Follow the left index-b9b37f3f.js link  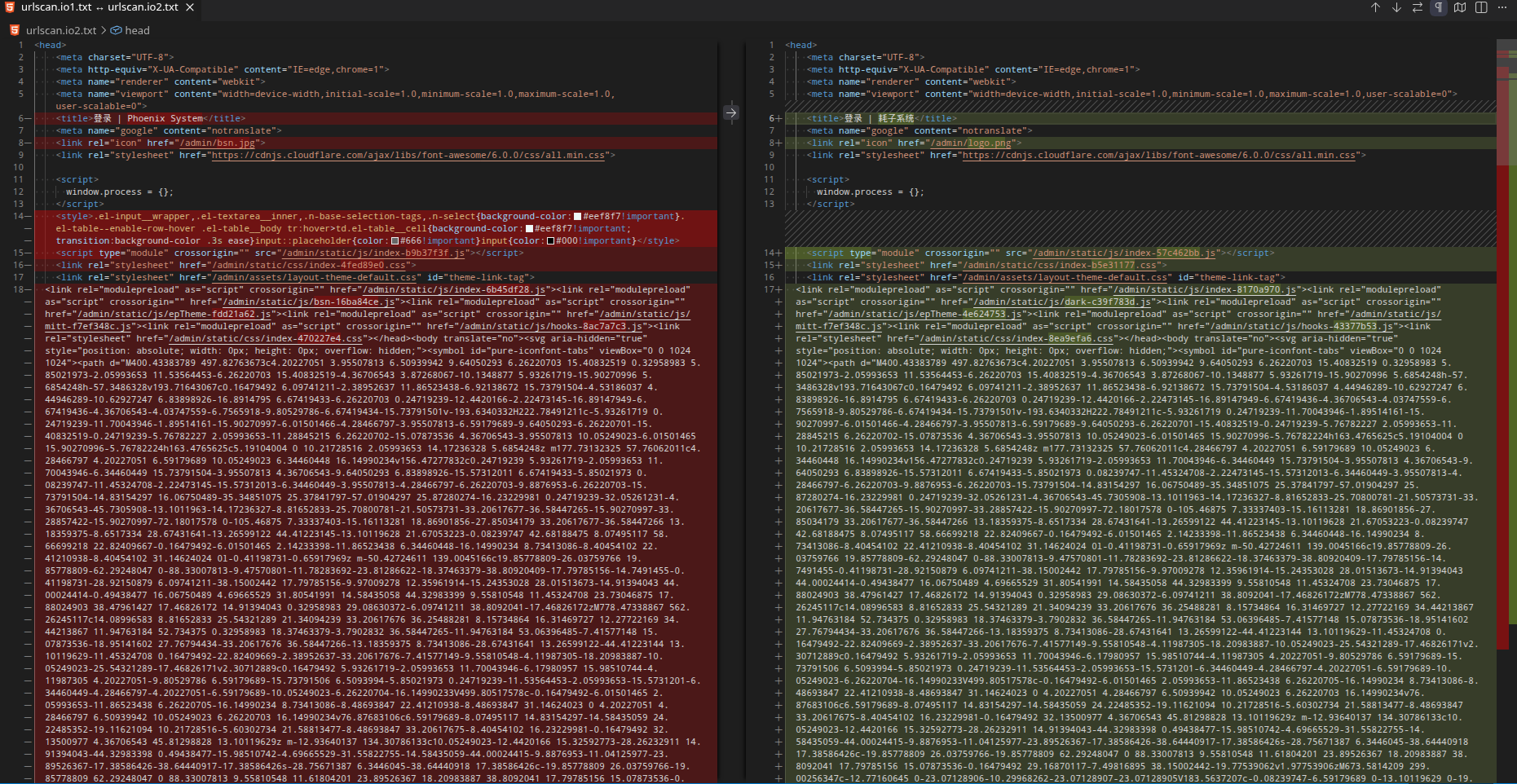click(373, 253)
